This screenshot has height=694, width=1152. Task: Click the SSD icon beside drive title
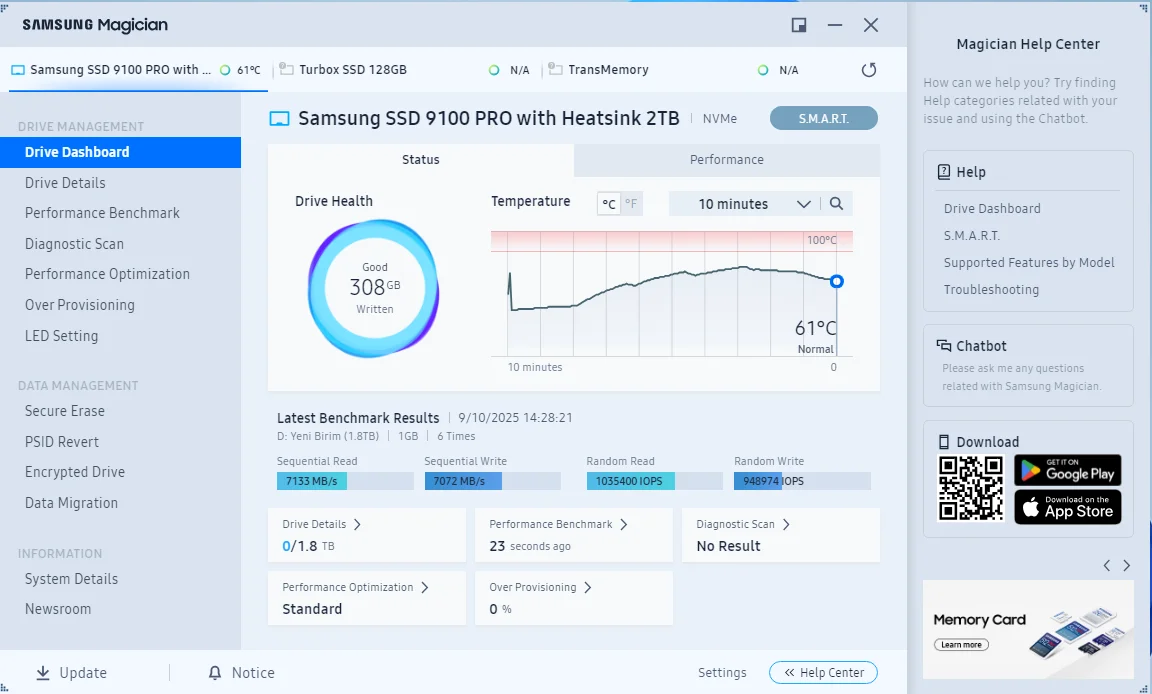point(279,118)
